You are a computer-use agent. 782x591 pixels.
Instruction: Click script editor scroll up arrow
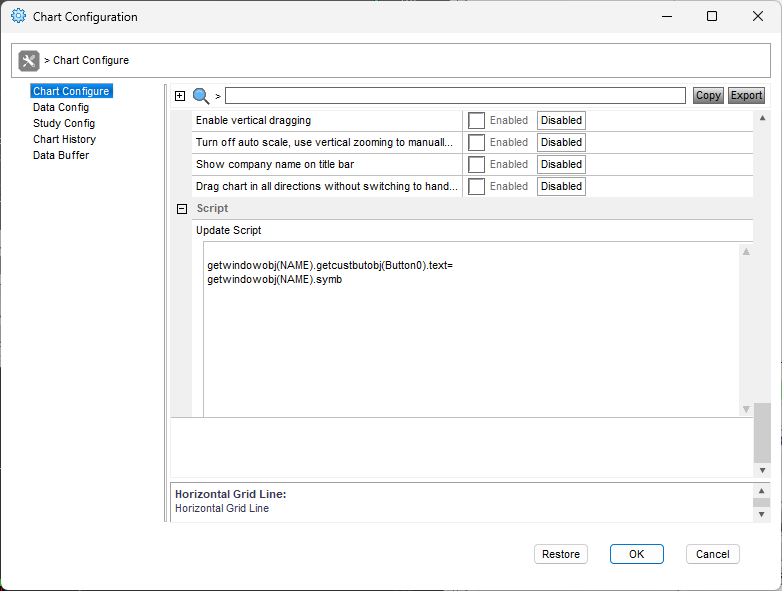[746, 252]
